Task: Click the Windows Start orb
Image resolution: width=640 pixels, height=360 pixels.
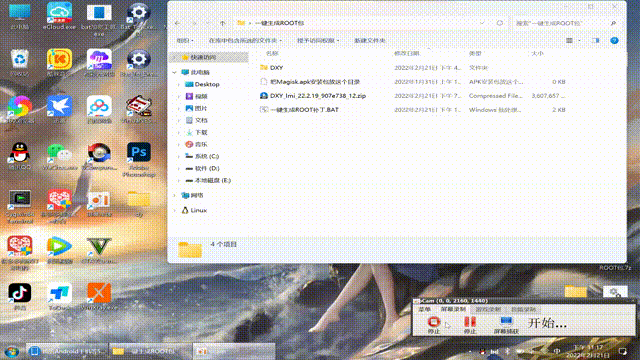Action: point(12,351)
